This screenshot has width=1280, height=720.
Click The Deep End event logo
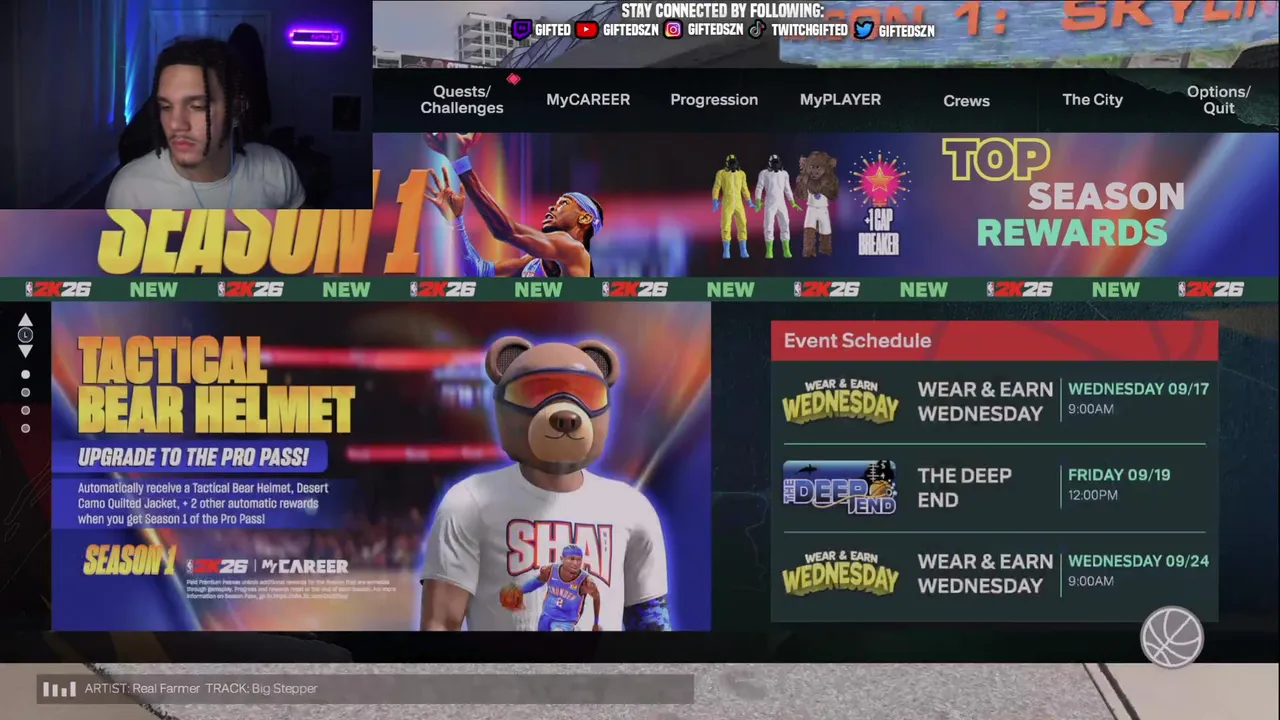[x=839, y=487]
